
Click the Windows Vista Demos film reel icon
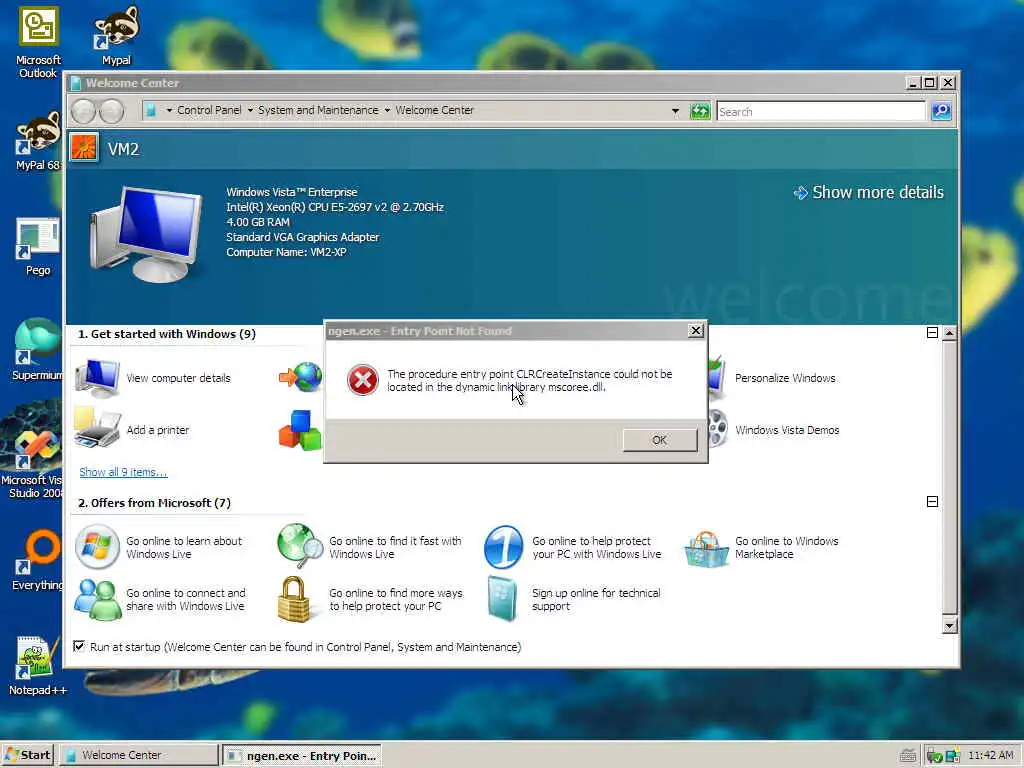(x=717, y=429)
